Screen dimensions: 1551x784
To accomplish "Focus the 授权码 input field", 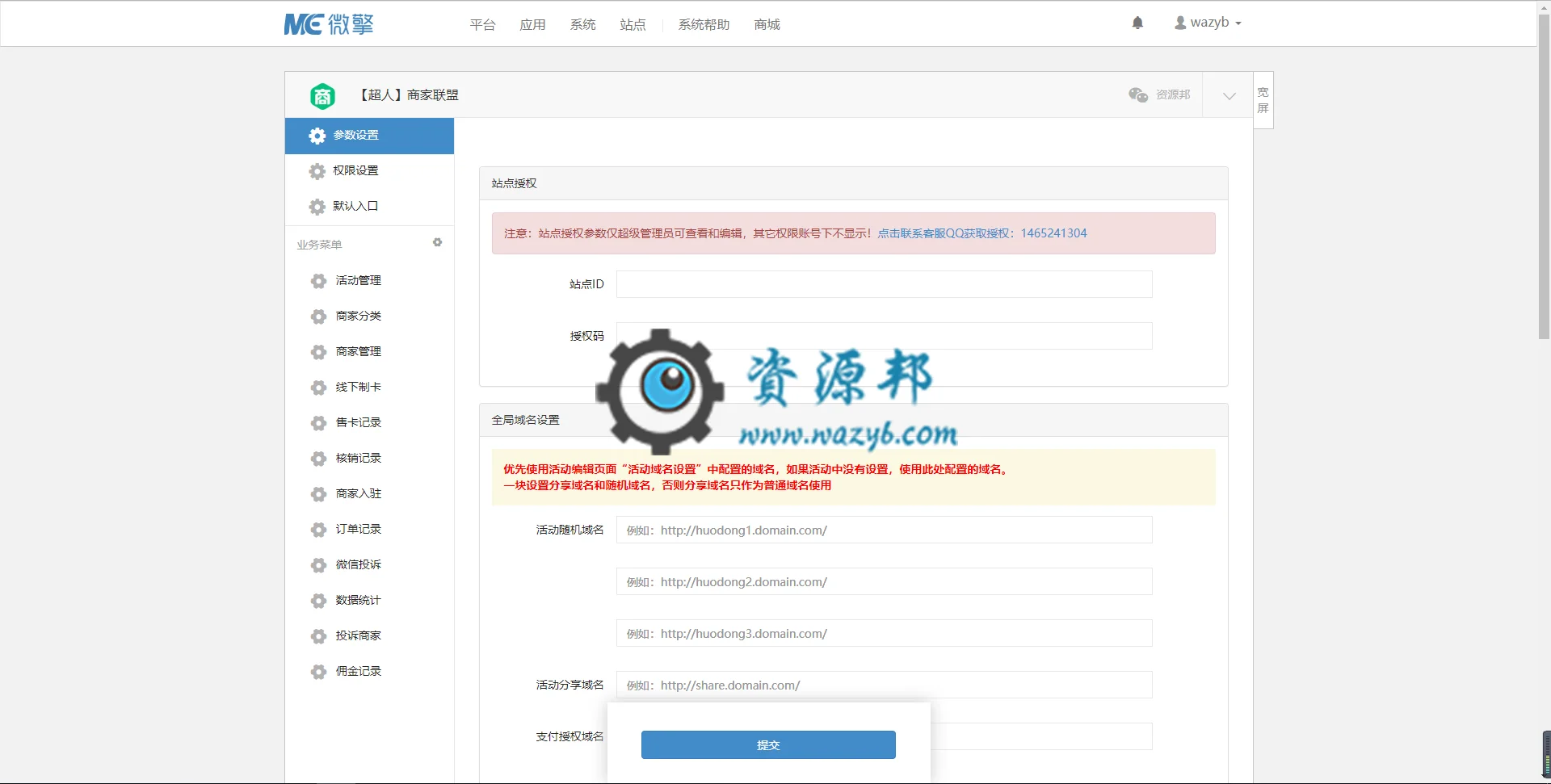I will coord(884,336).
